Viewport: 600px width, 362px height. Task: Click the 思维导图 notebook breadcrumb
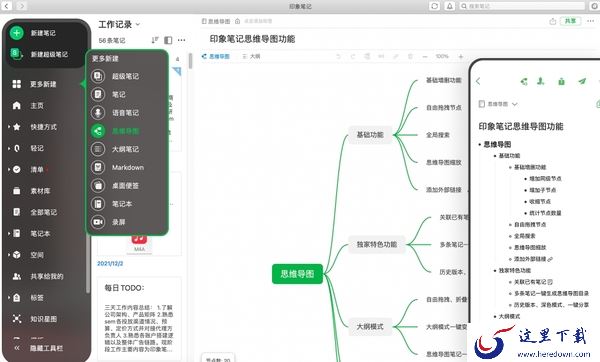click(216, 21)
